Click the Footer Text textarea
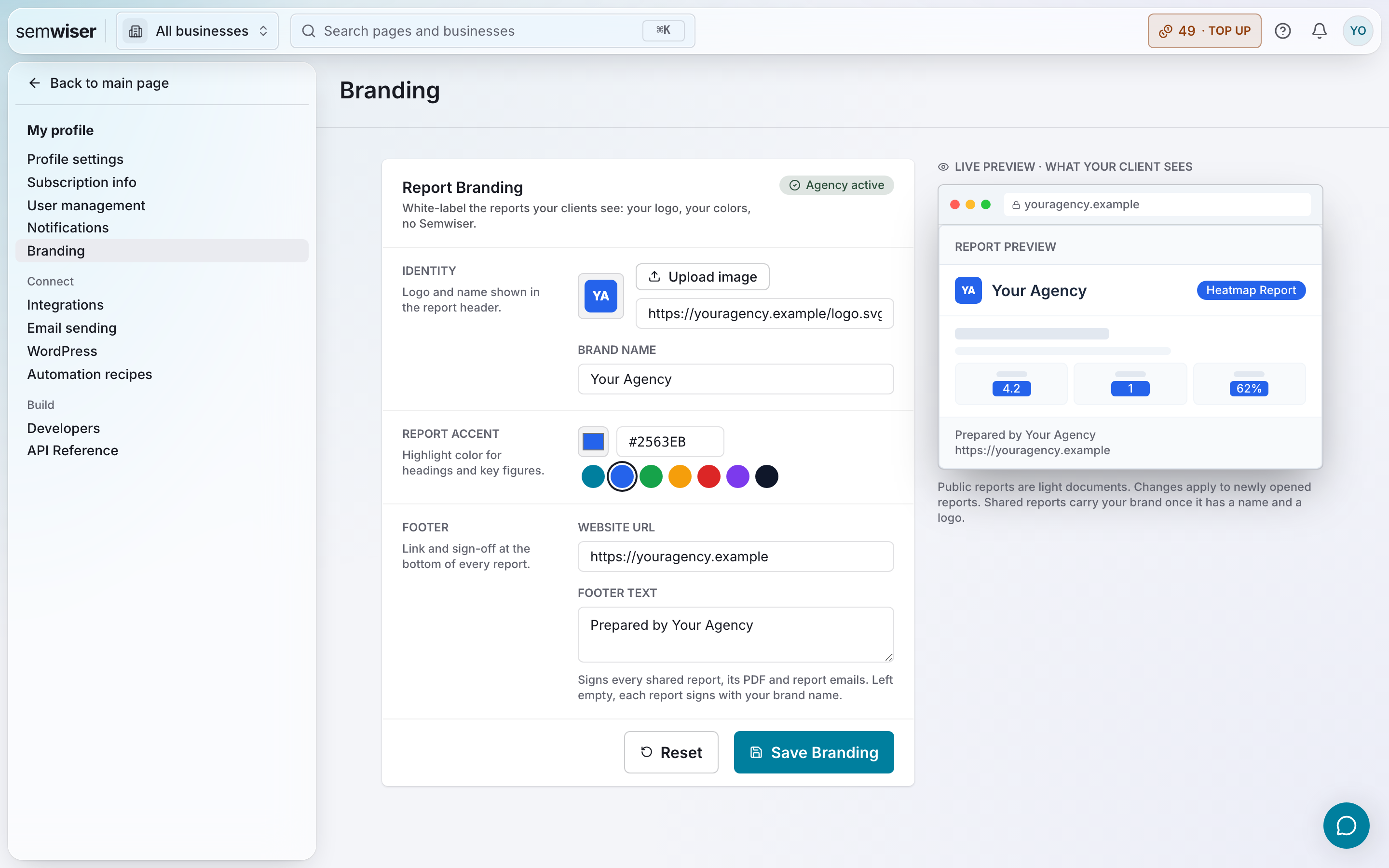This screenshot has height=868, width=1389. [x=735, y=634]
